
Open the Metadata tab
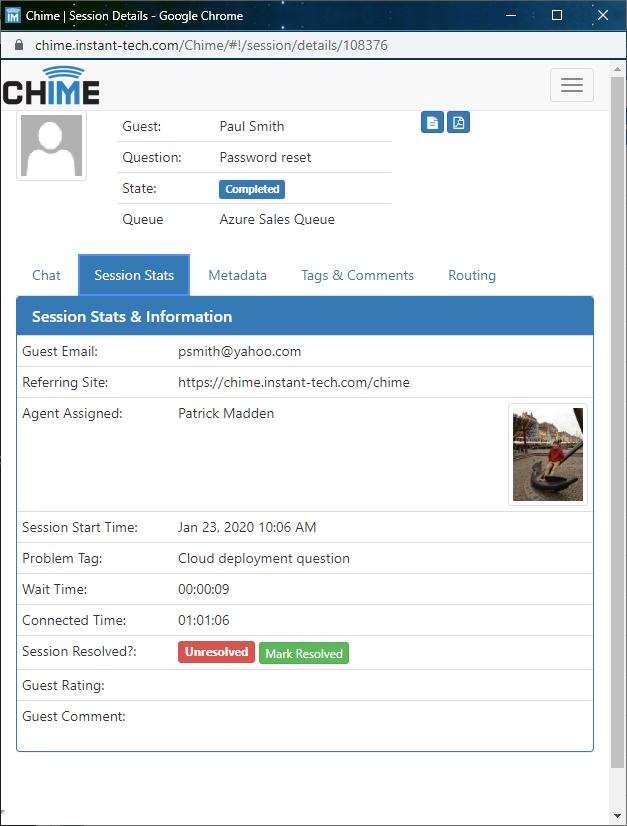[x=237, y=275]
